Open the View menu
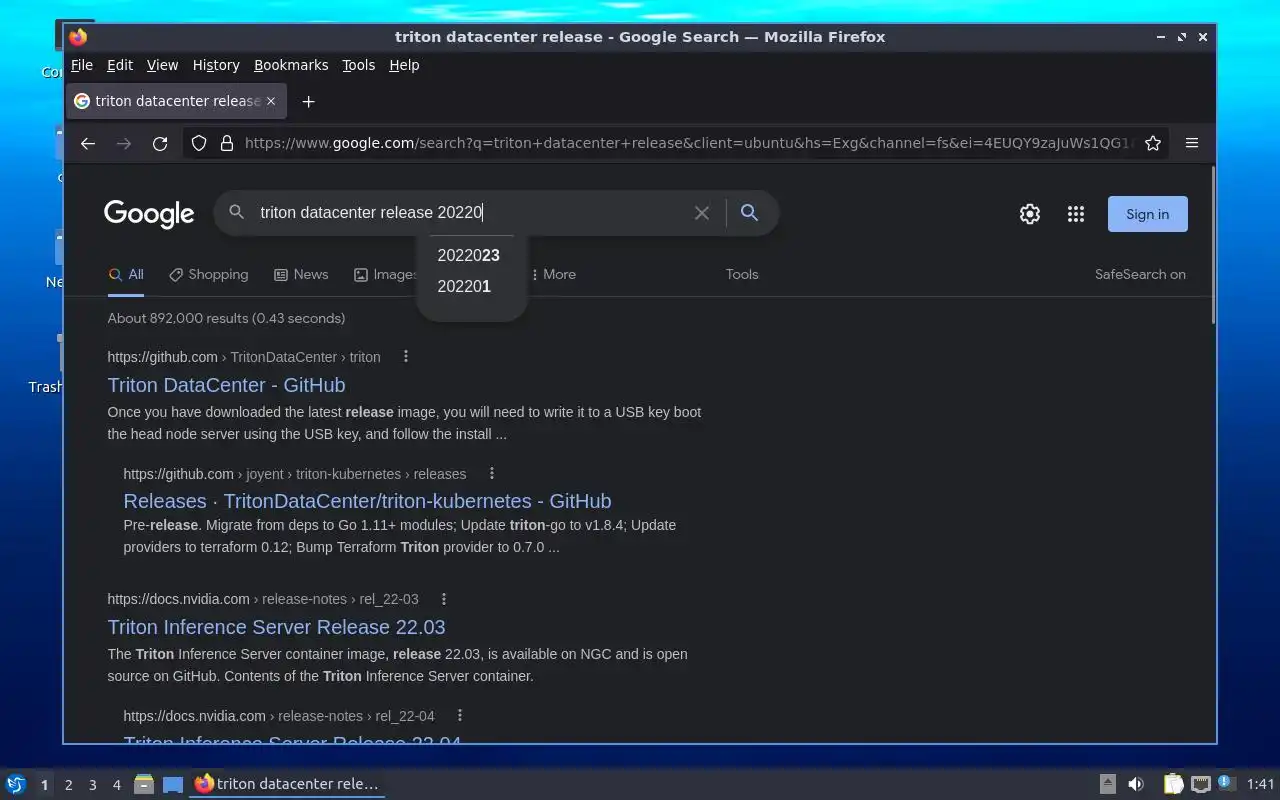 point(162,65)
